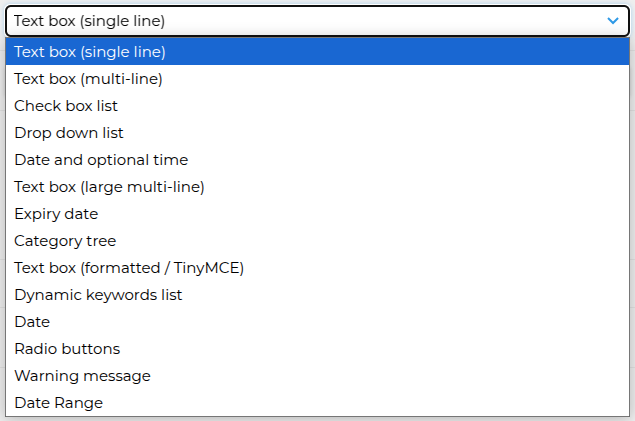Click the selected value text in combo box
Screen dimensions: 635x421
pos(90,20)
